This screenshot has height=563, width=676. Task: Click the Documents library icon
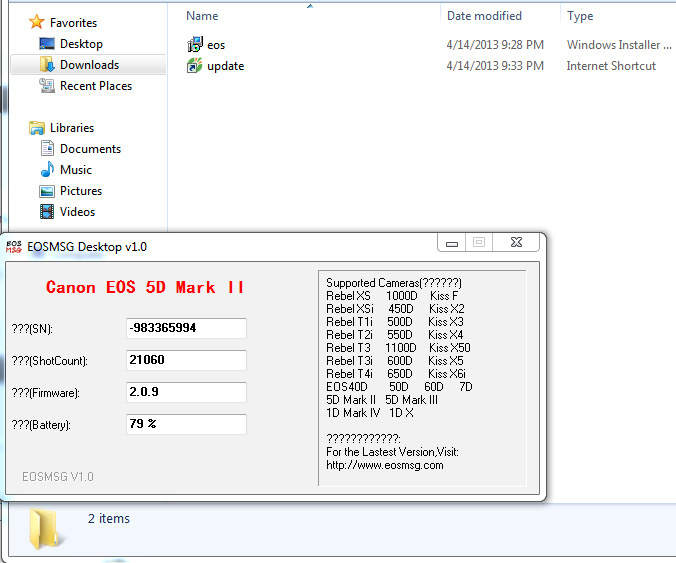pyautogui.click(x=47, y=148)
